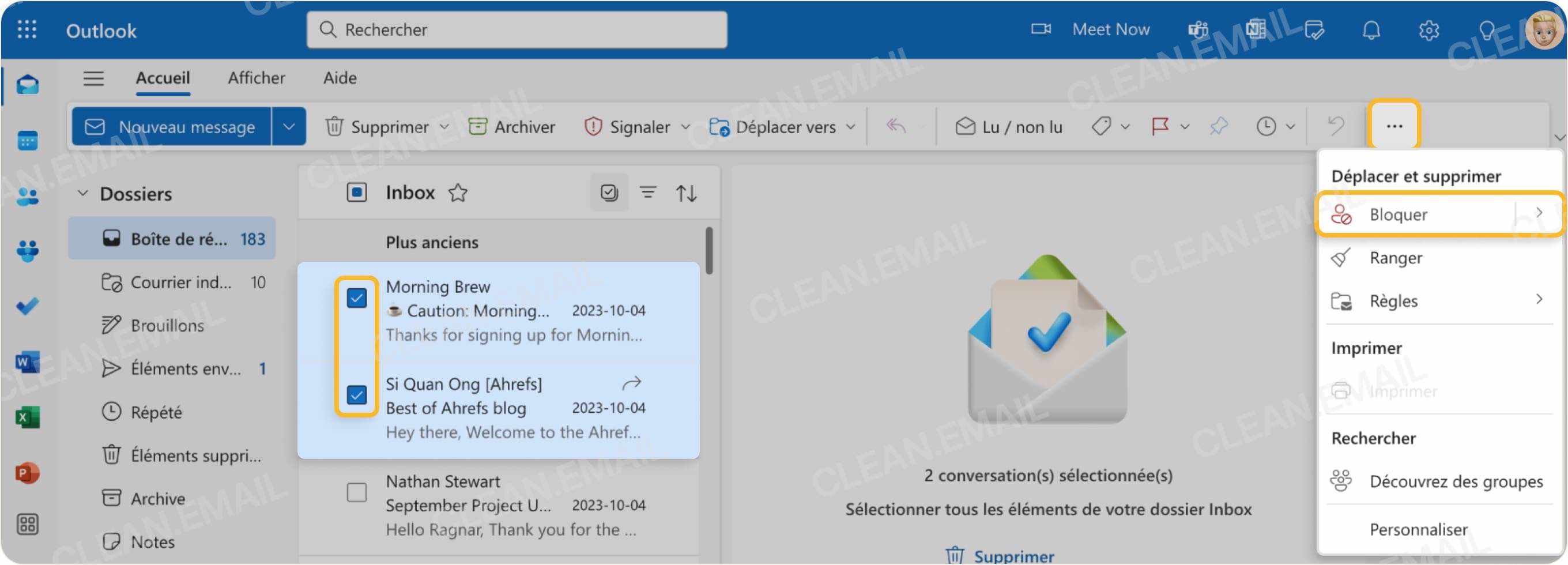Choose Découvrez des groupes menu item
Viewport: 1568px width, 565px height.
click(1439, 481)
